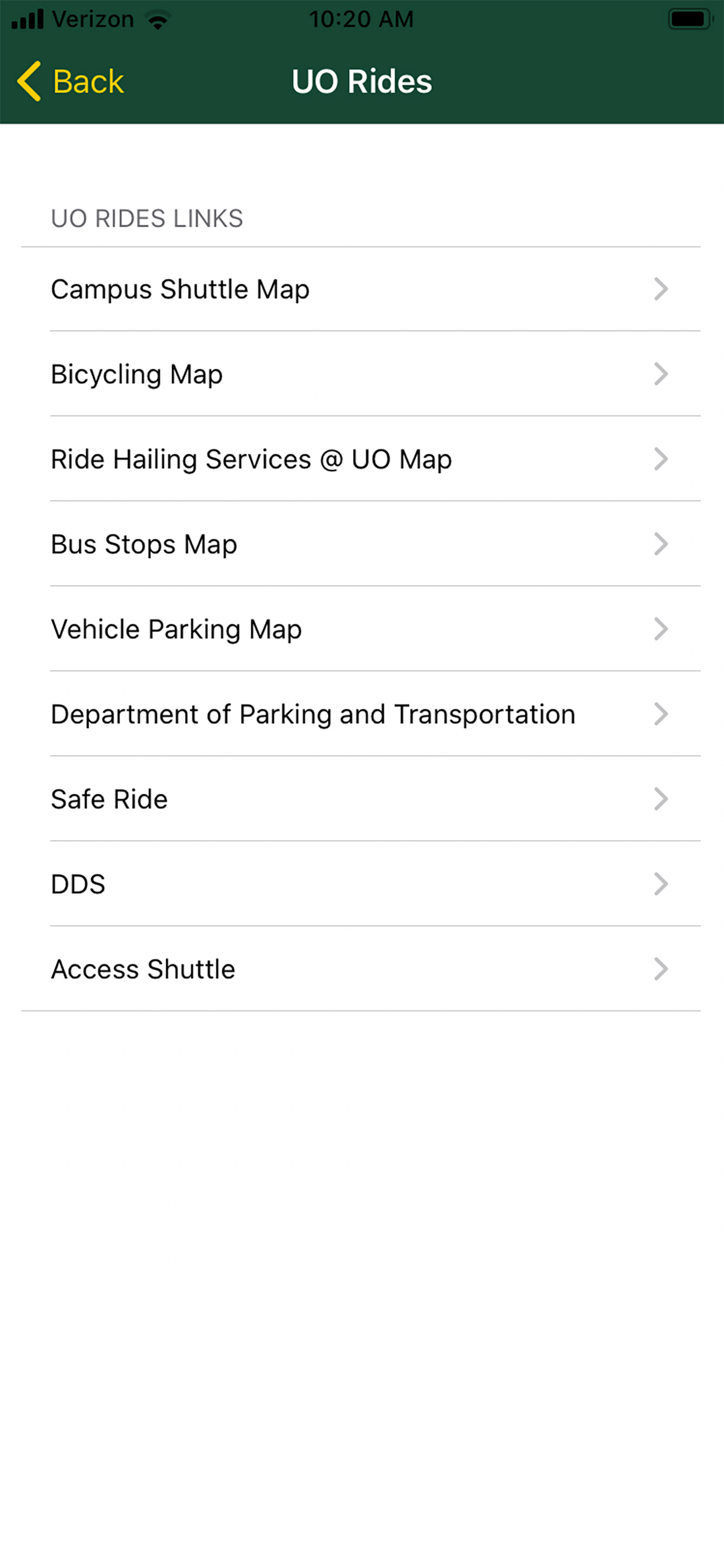Select Ride Hailing Services @ UO Map
This screenshot has height=1568, width=724.
(251, 459)
